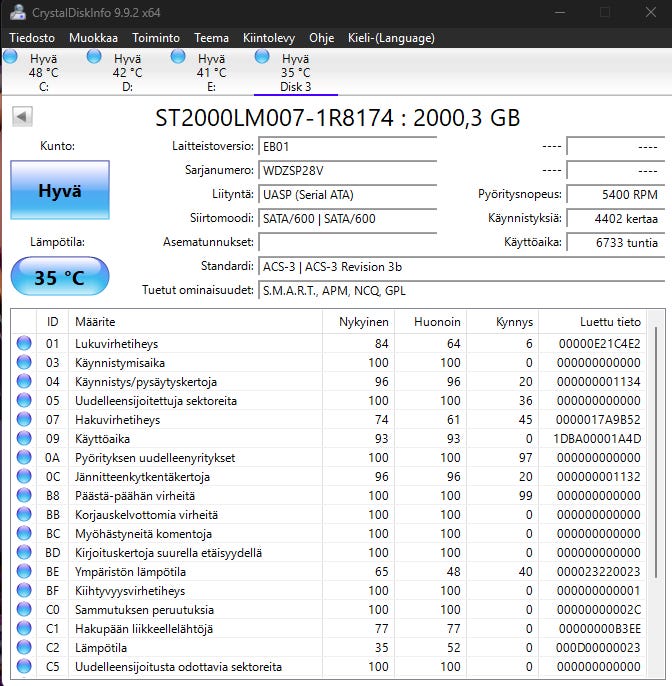Click the status circle for BC Myöhästyneitä komentoja
Viewport: 672px width, 686px height.
24,533
